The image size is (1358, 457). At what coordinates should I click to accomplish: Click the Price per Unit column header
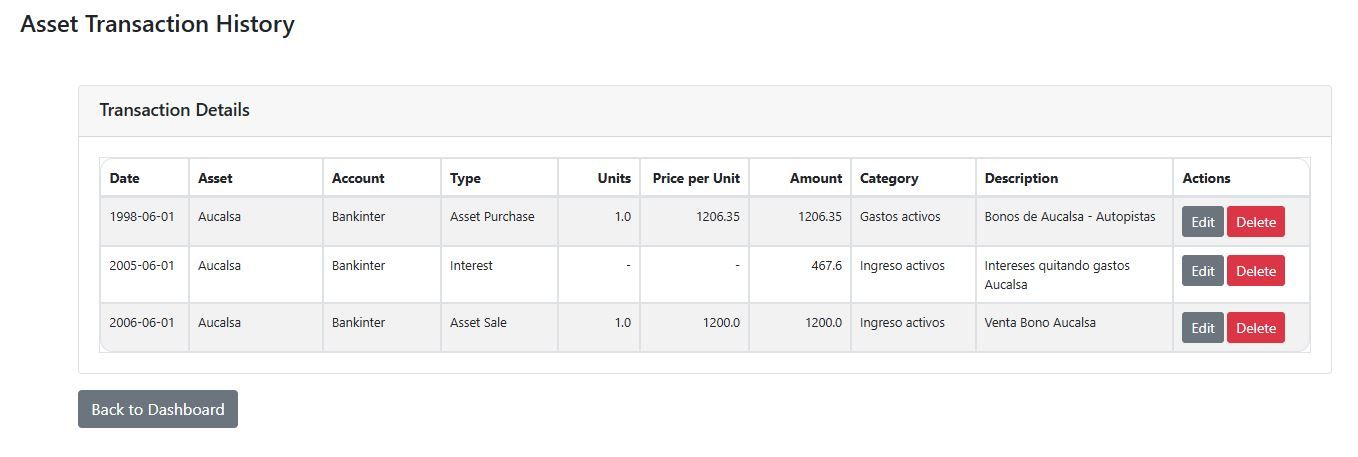(x=696, y=178)
